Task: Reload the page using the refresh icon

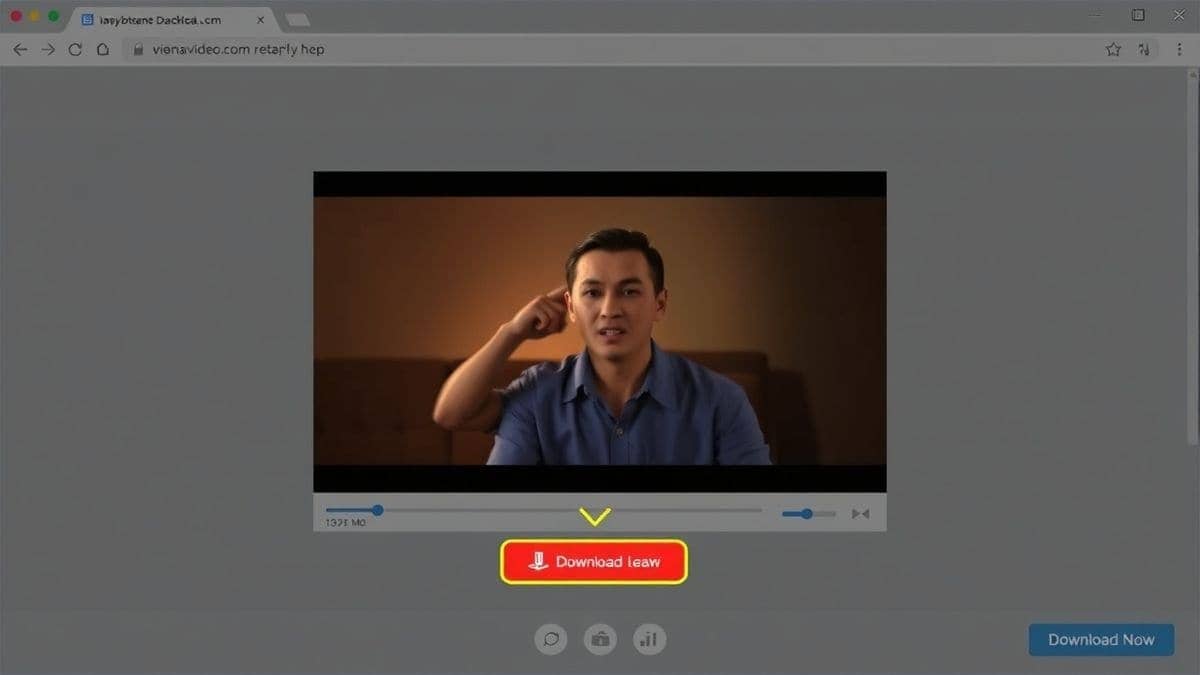Action: (x=76, y=48)
